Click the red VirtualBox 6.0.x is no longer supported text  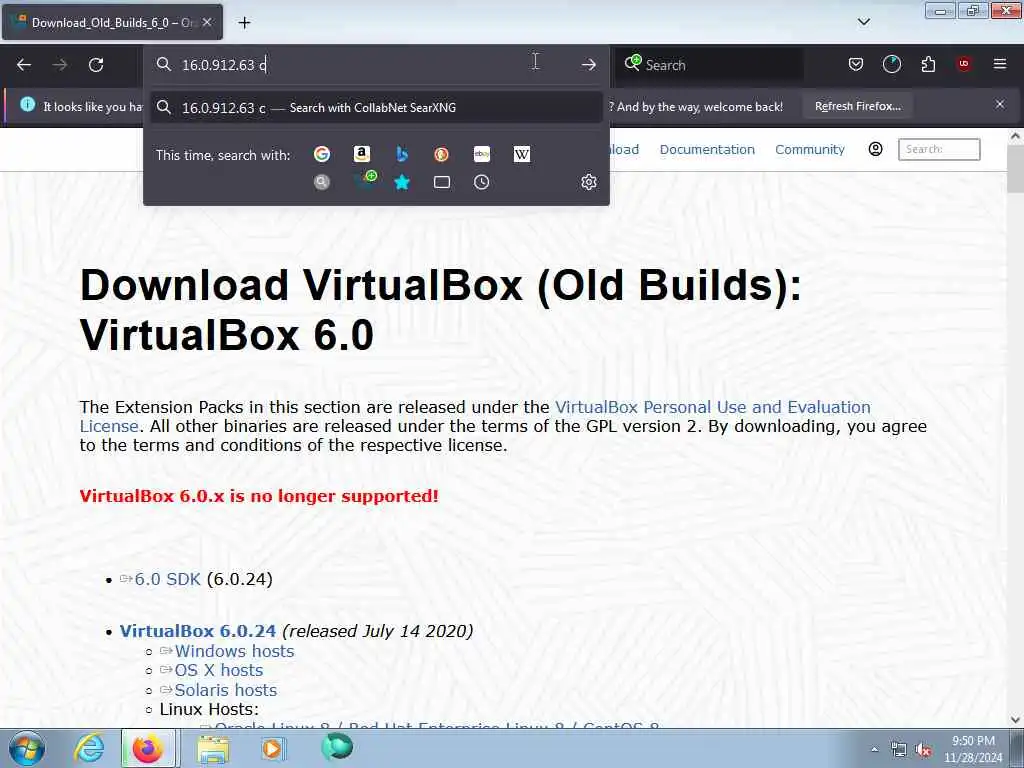pyautogui.click(x=259, y=496)
